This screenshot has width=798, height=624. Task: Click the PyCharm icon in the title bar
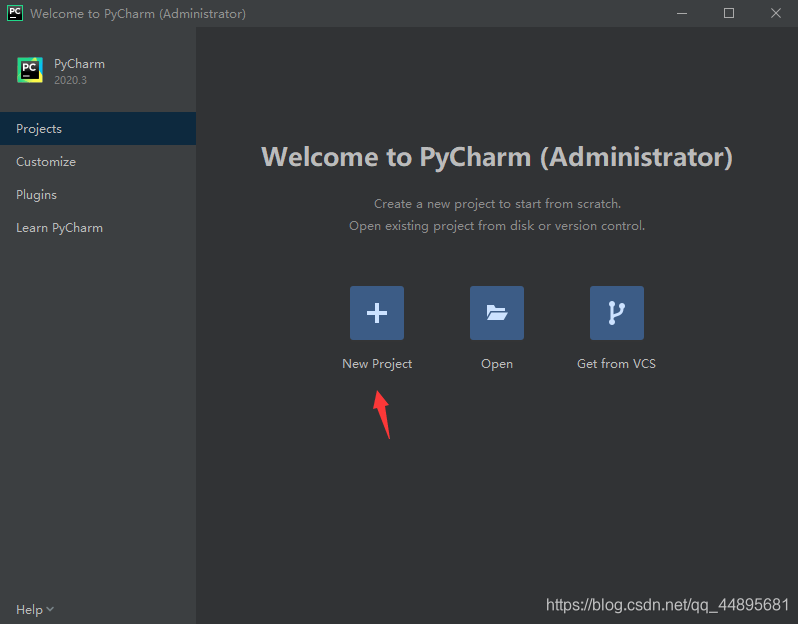(15, 13)
